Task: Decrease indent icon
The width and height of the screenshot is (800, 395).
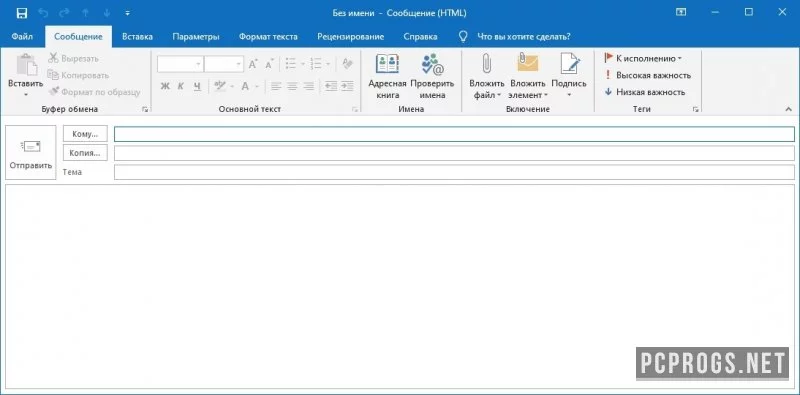Action: tap(331, 86)
